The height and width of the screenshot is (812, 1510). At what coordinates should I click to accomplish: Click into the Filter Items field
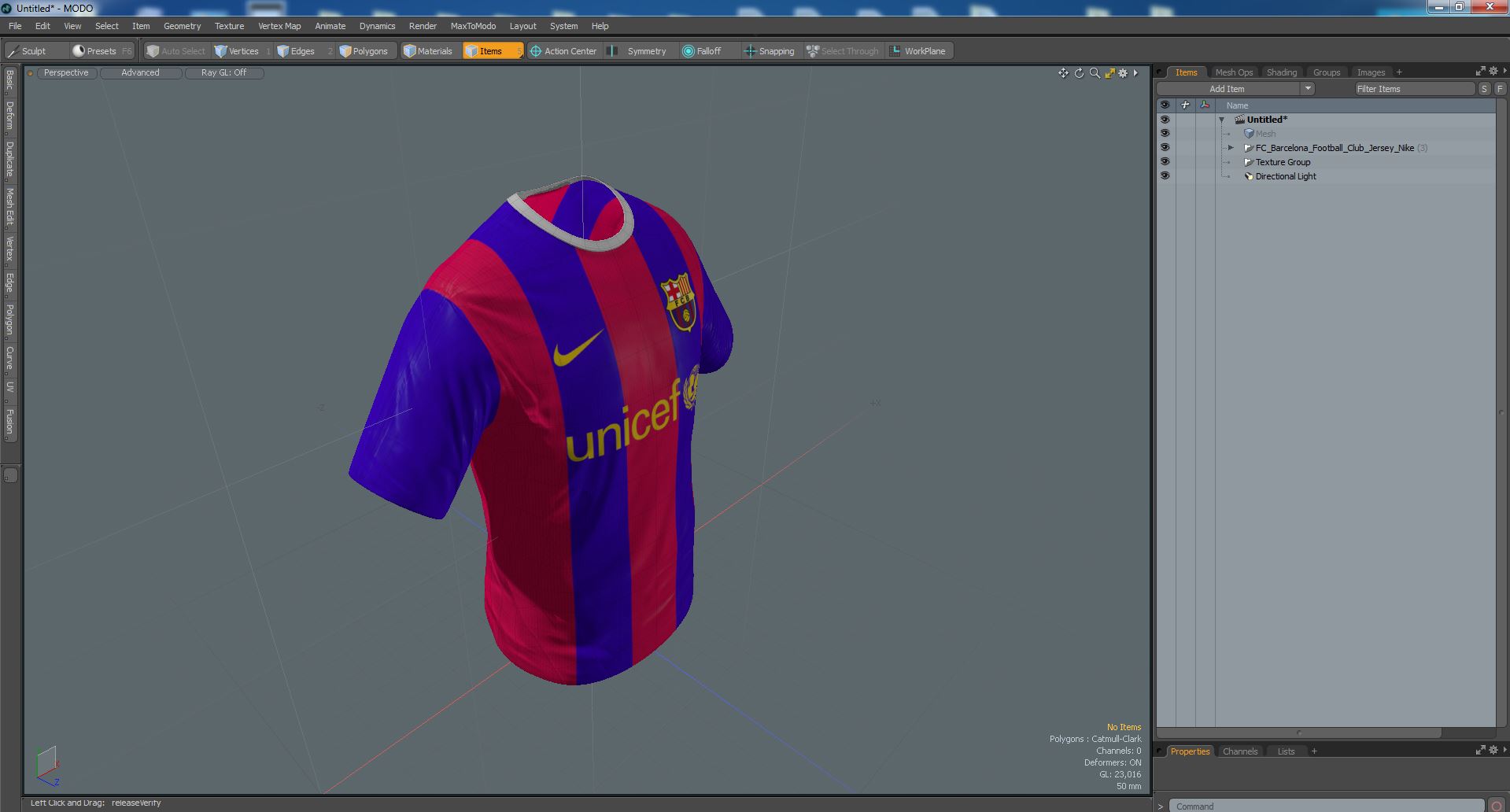coord(1414,89)
